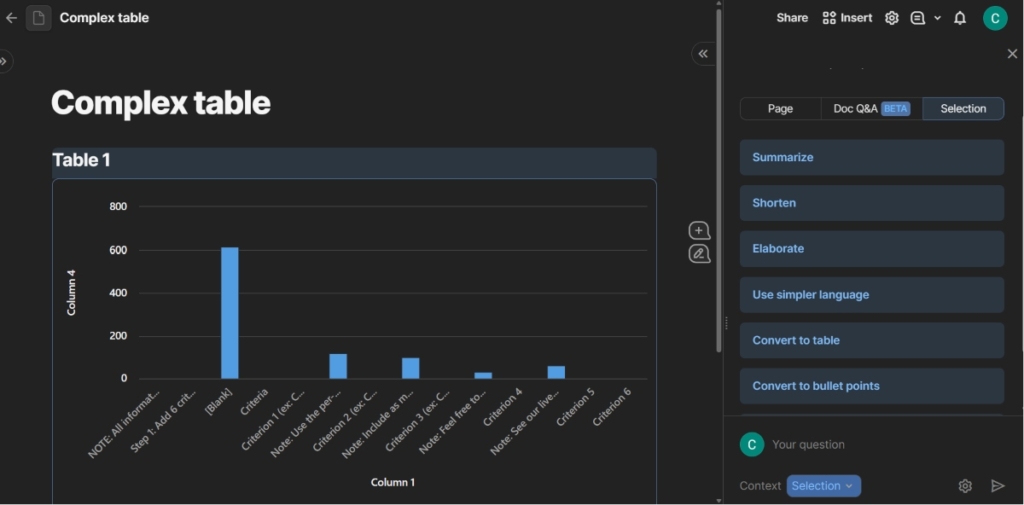This screenshot has width=1024, height=505.
Task: Click the Shorten action
Action: [871, 203]
